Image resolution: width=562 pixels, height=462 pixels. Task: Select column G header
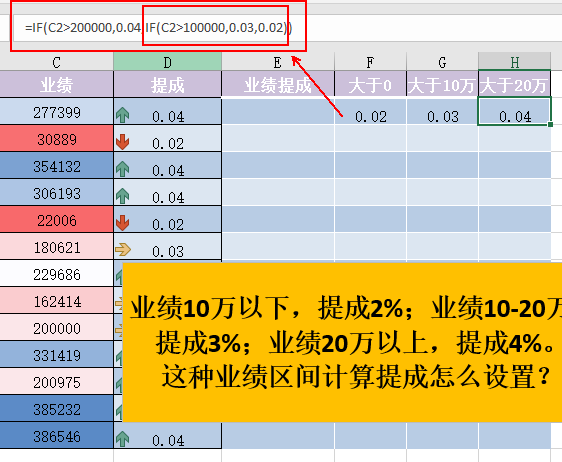point(442,62)
